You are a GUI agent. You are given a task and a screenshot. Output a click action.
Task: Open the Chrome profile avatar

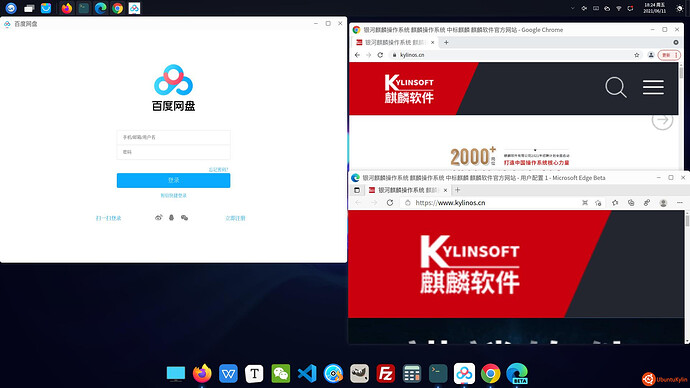[x=651, y=55]
